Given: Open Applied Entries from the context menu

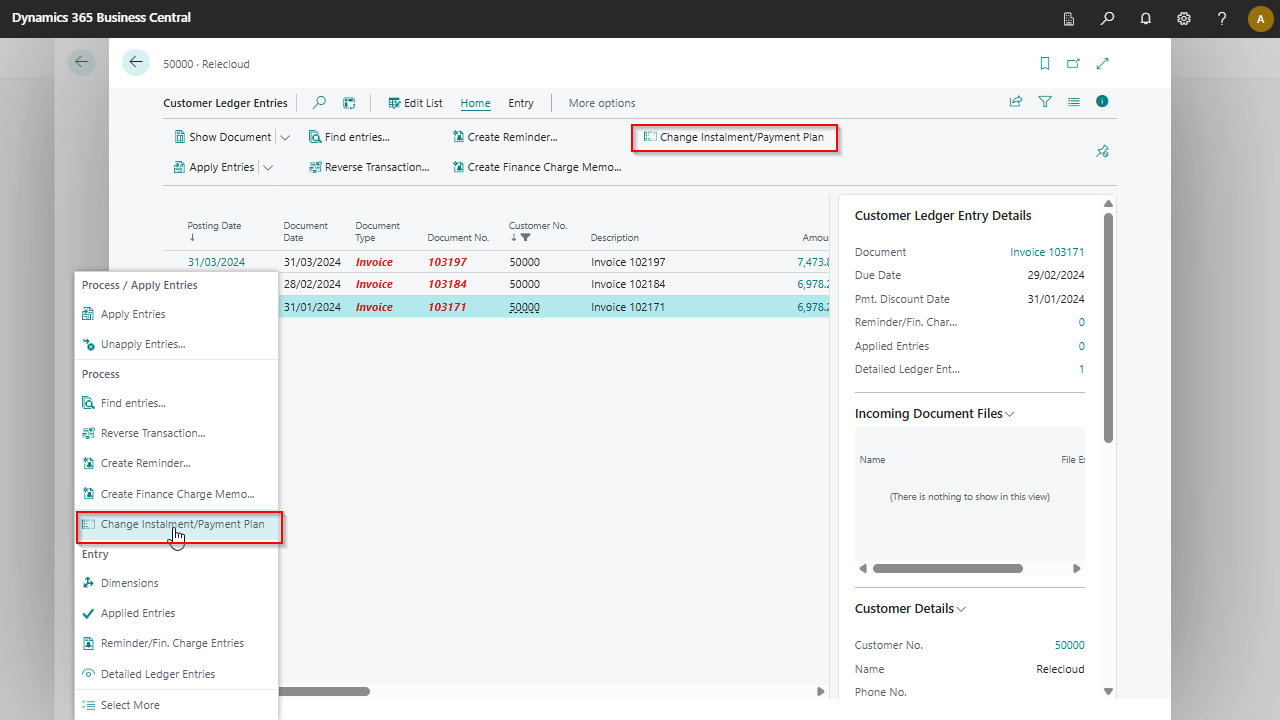Looking at the screenshot, I should (x=176, y=613).
